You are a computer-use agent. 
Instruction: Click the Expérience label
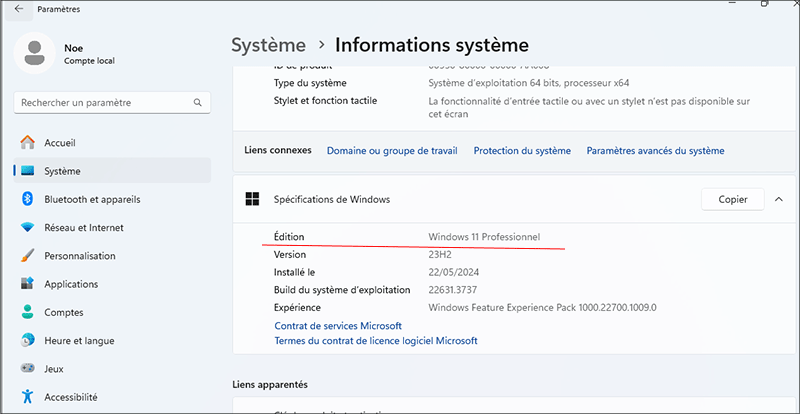(x=297, y=308)
